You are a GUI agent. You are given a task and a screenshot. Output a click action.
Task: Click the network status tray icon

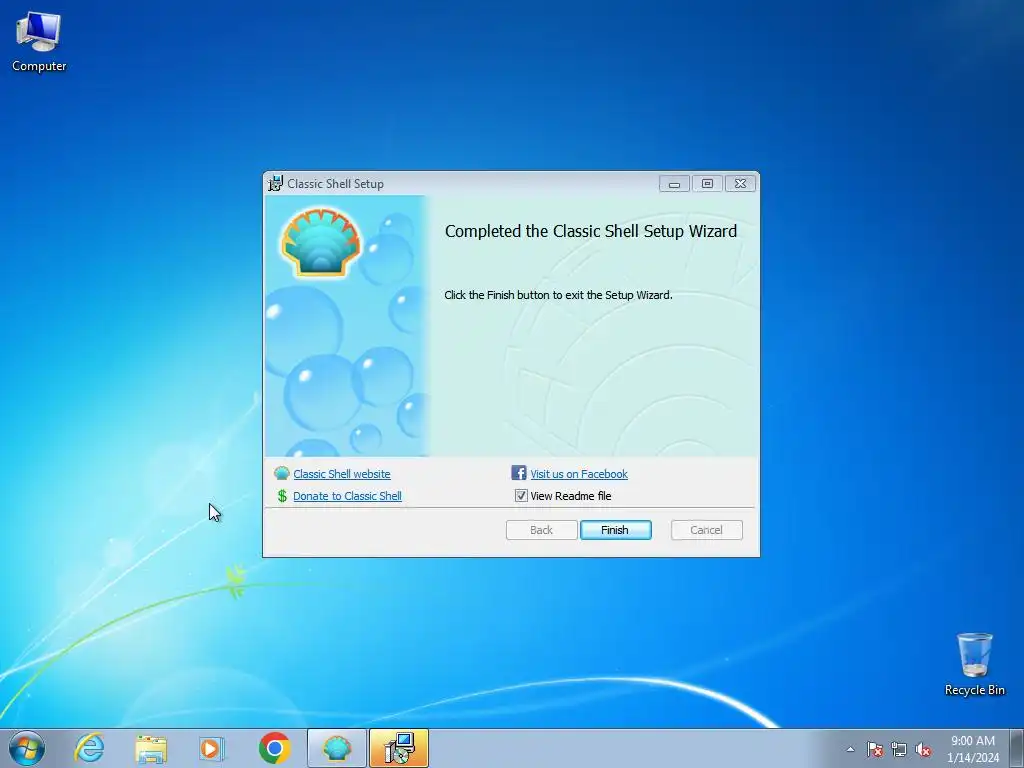tap(899, 749)
